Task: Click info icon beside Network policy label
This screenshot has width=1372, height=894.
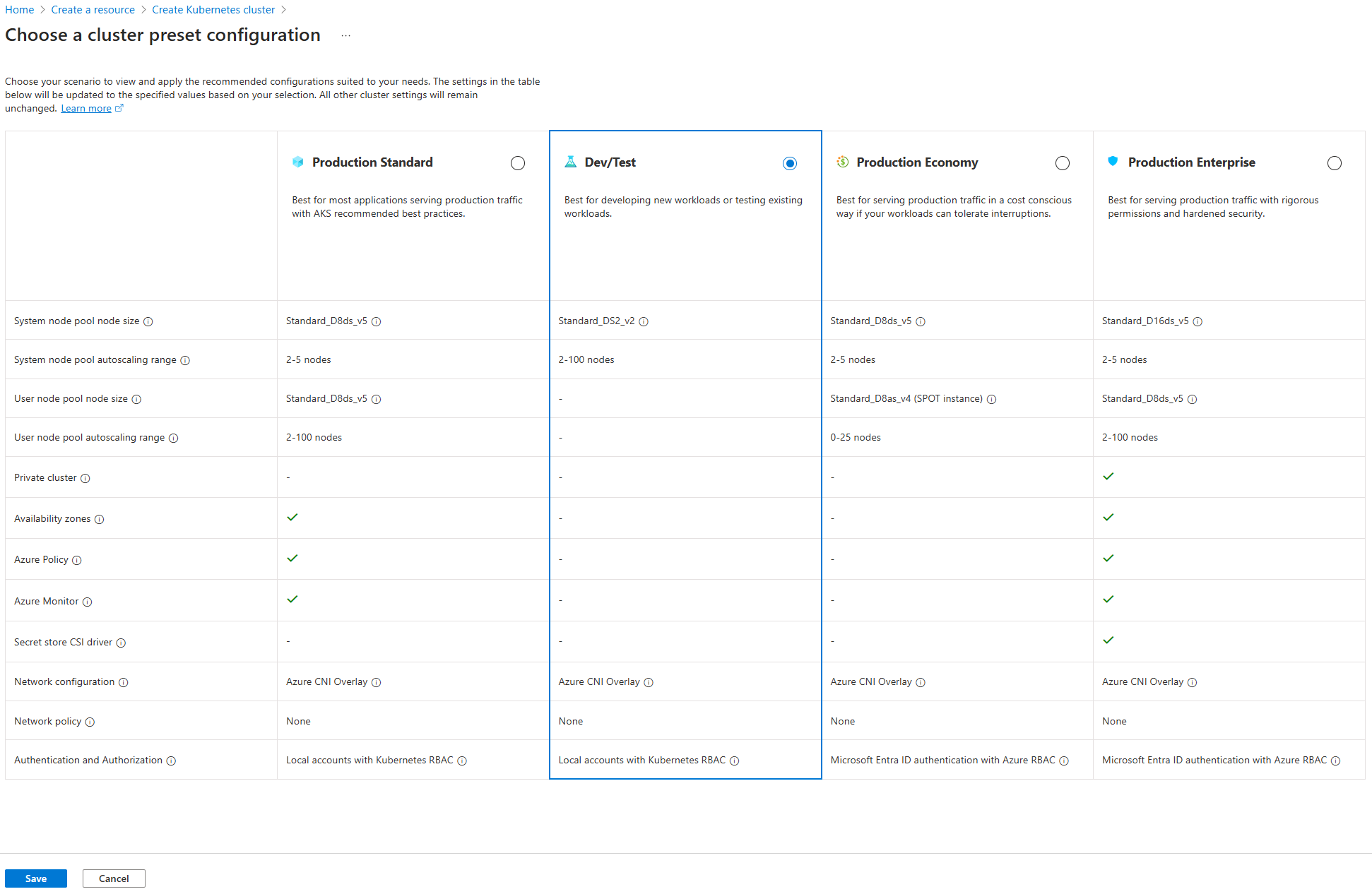Action: click(x=90, y=722)
